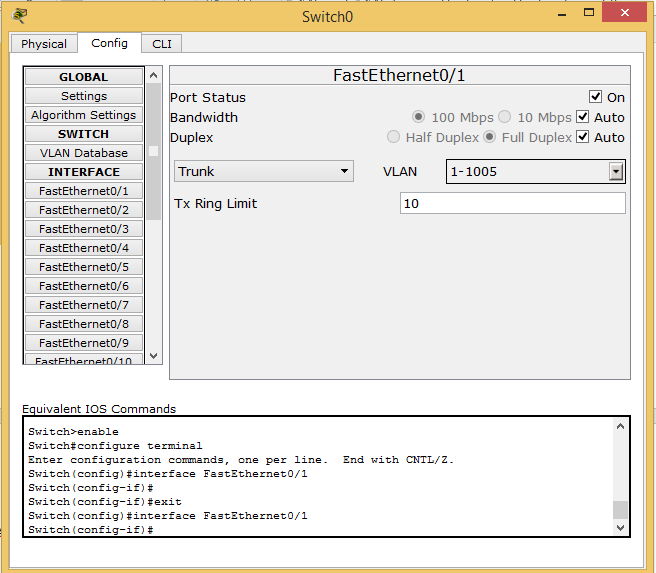This screenshot has height=573, width=656.
Task: Select FastEthernet0/7 interface
Action: pos(84,305)
